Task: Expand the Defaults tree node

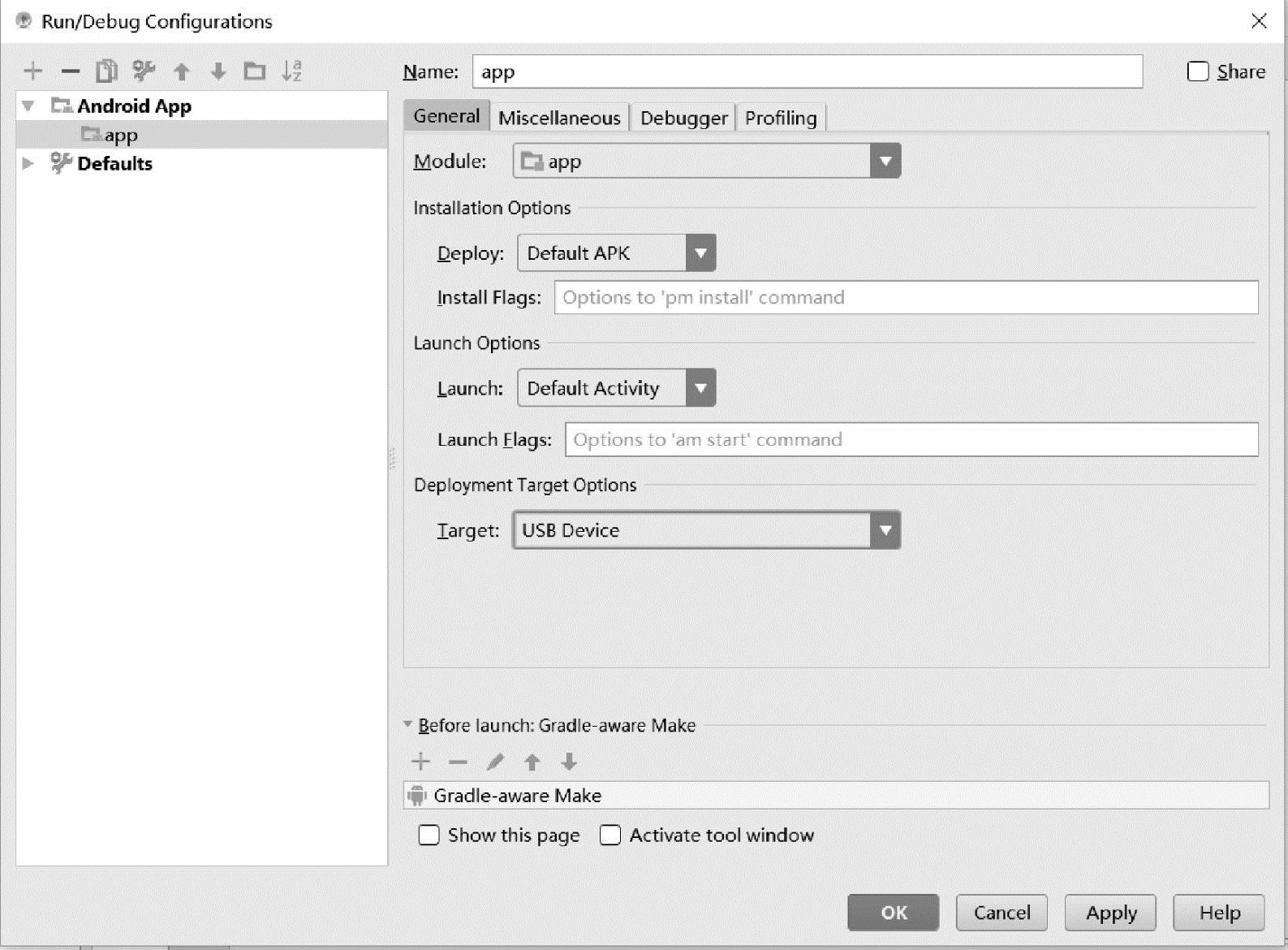Action: (28, 163)
